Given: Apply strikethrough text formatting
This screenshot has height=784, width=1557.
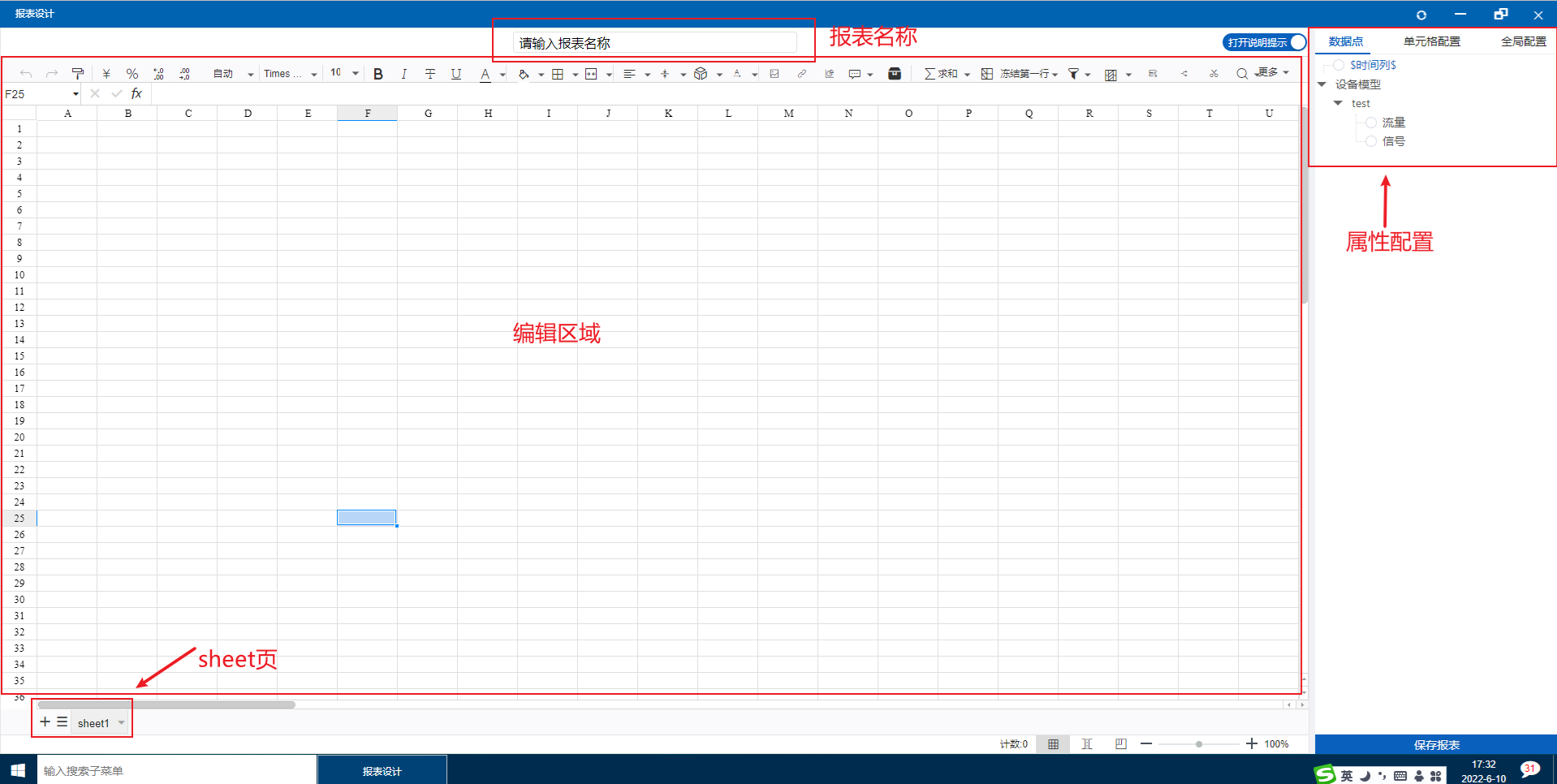Looking at the screenshot, I should tap(430, 74).
